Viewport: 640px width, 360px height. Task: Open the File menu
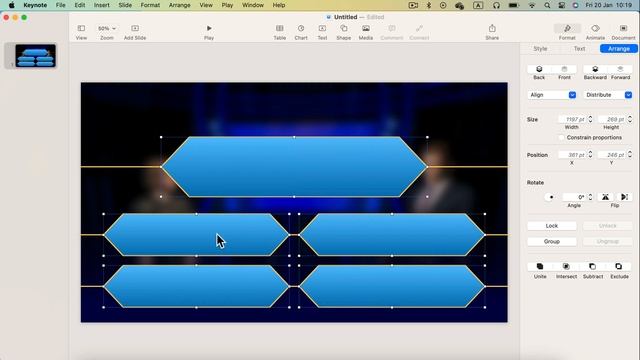(60, 5)
